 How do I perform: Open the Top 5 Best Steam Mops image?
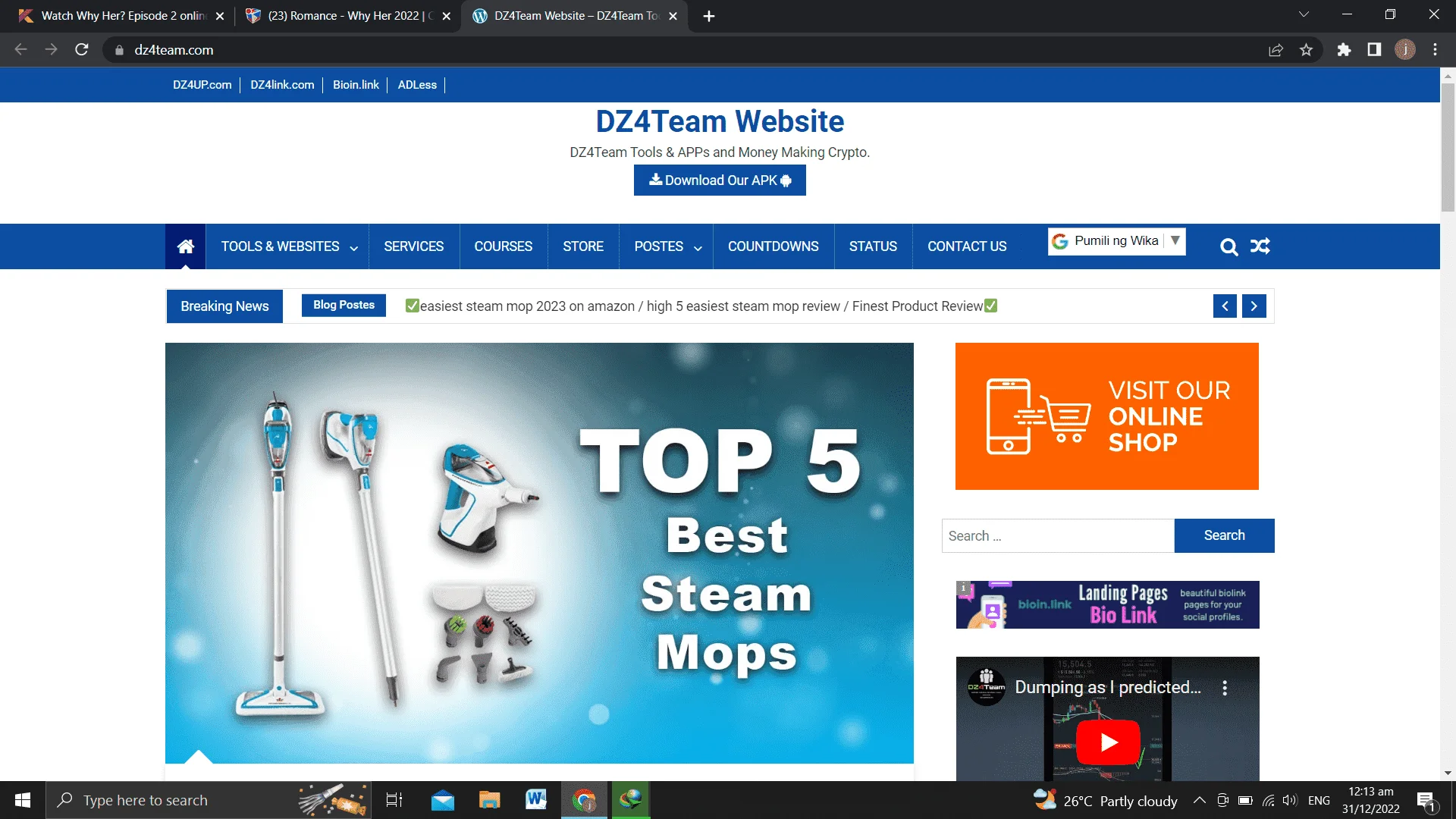pos(539,553)
